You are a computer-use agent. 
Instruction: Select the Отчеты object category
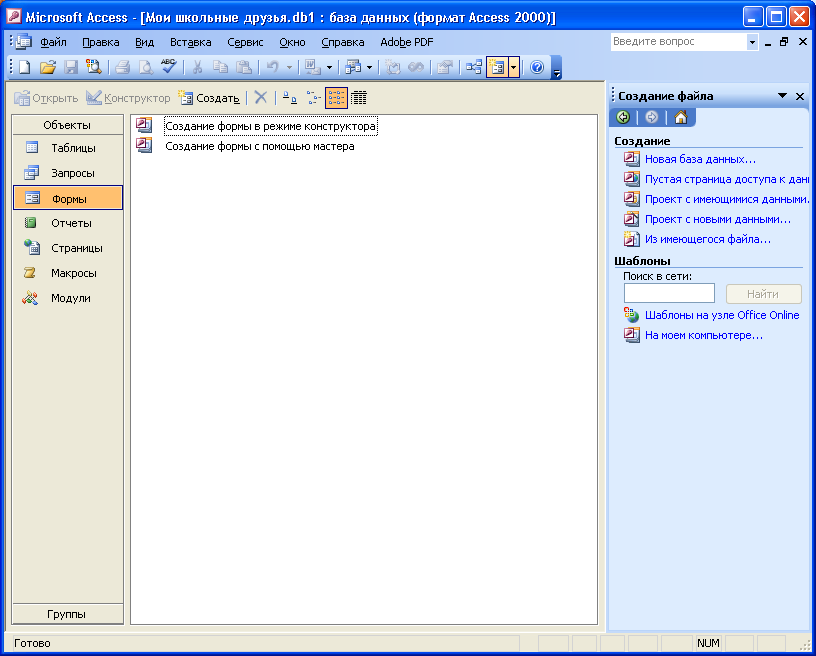click(68, 223)
